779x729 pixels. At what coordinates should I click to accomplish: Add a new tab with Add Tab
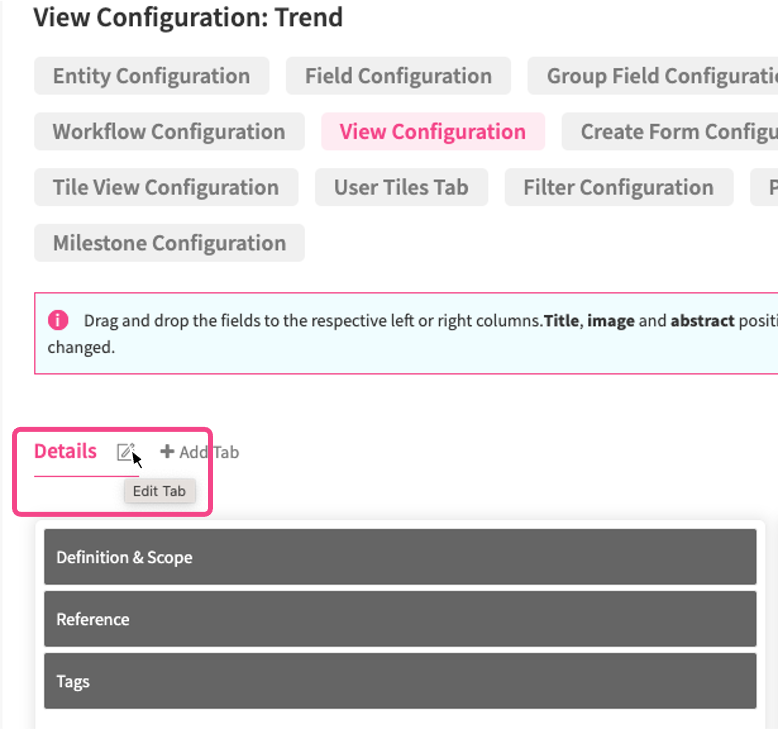click(200, 452)
